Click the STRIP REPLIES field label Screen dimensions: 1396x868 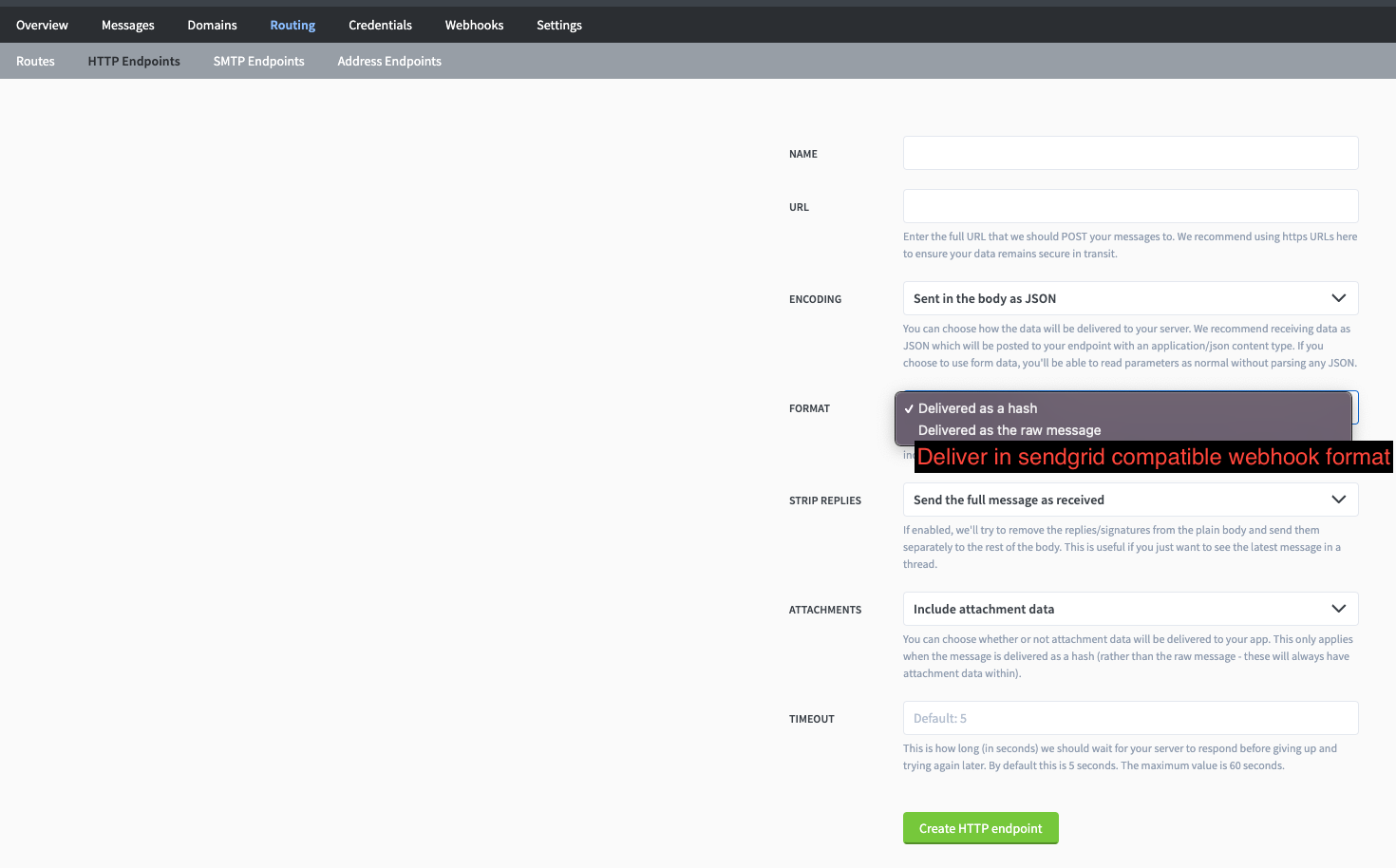click(825, 500)
